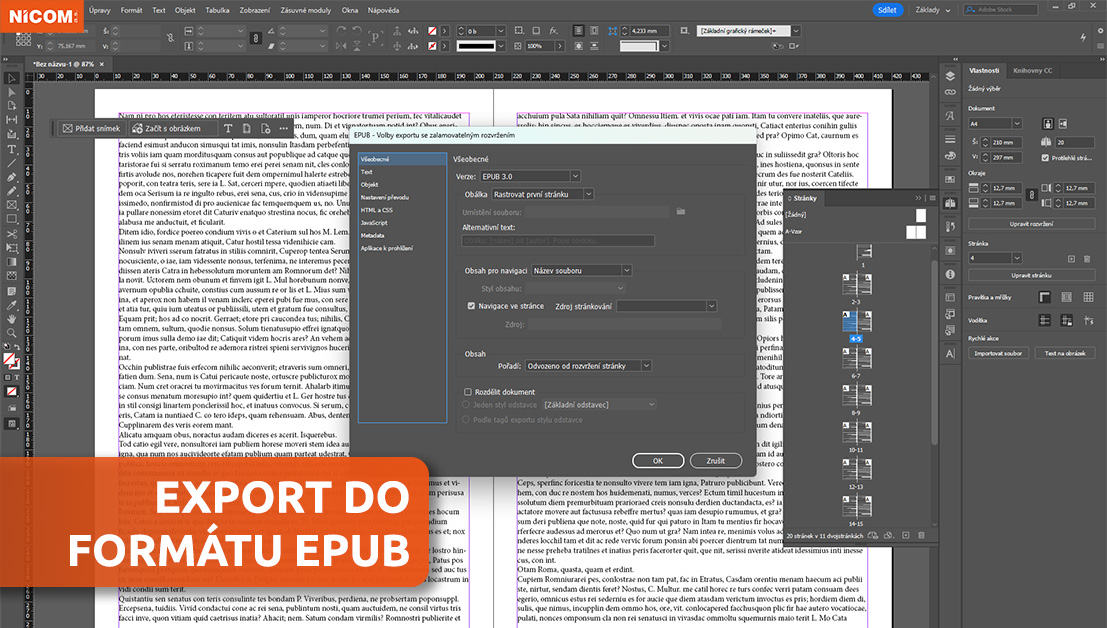Toggle the Navigace ve stránce checkbox
This screenshot has width=1107, height=628.
point(472,306)
